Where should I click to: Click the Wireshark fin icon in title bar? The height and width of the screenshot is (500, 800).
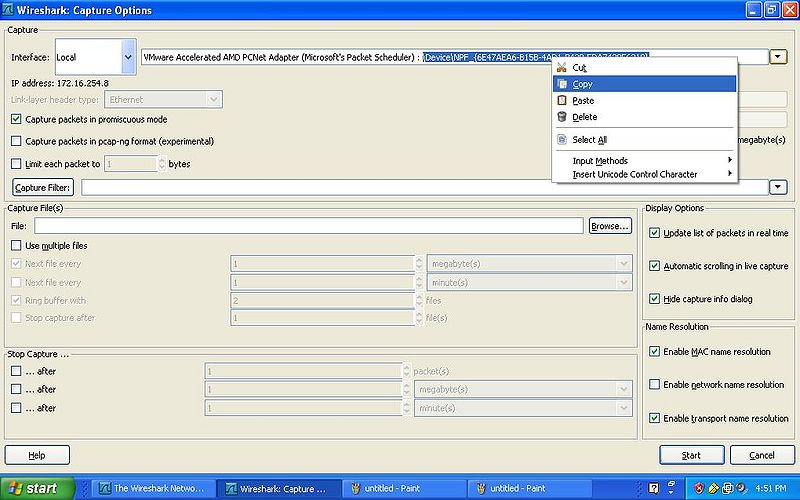coord(8,10)
